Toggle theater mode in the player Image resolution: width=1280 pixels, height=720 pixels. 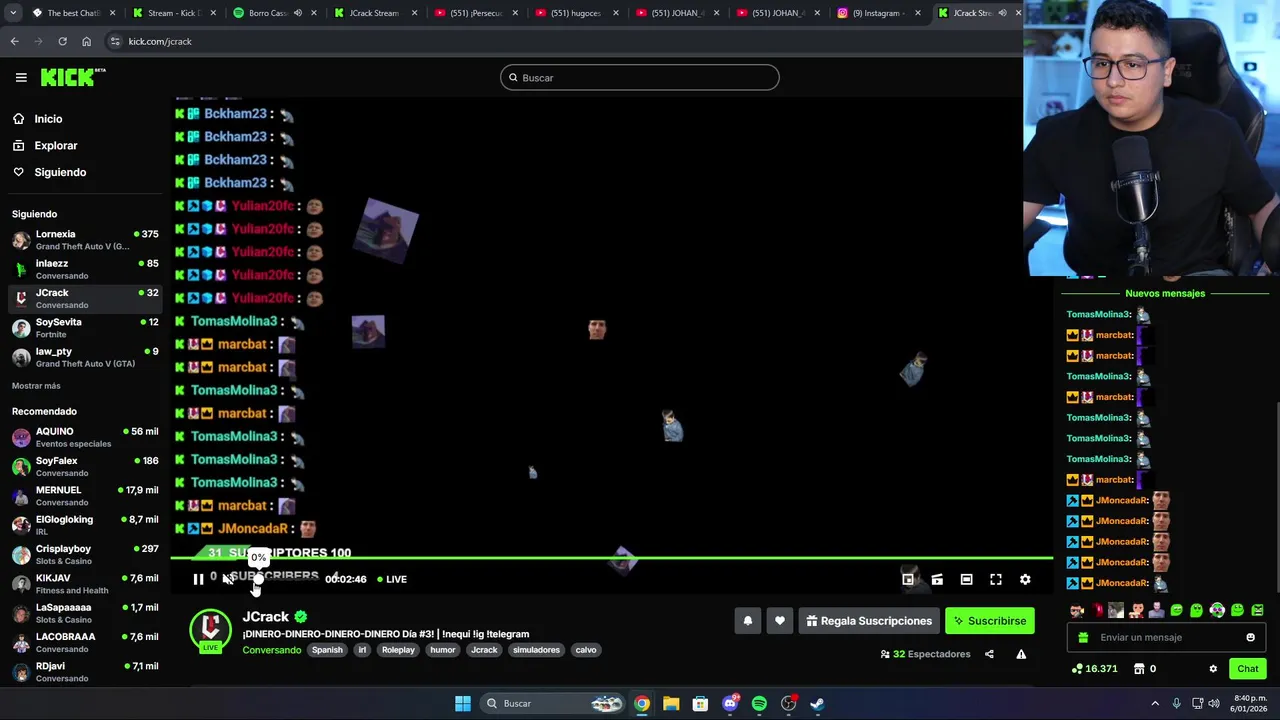tap(966, 579)
